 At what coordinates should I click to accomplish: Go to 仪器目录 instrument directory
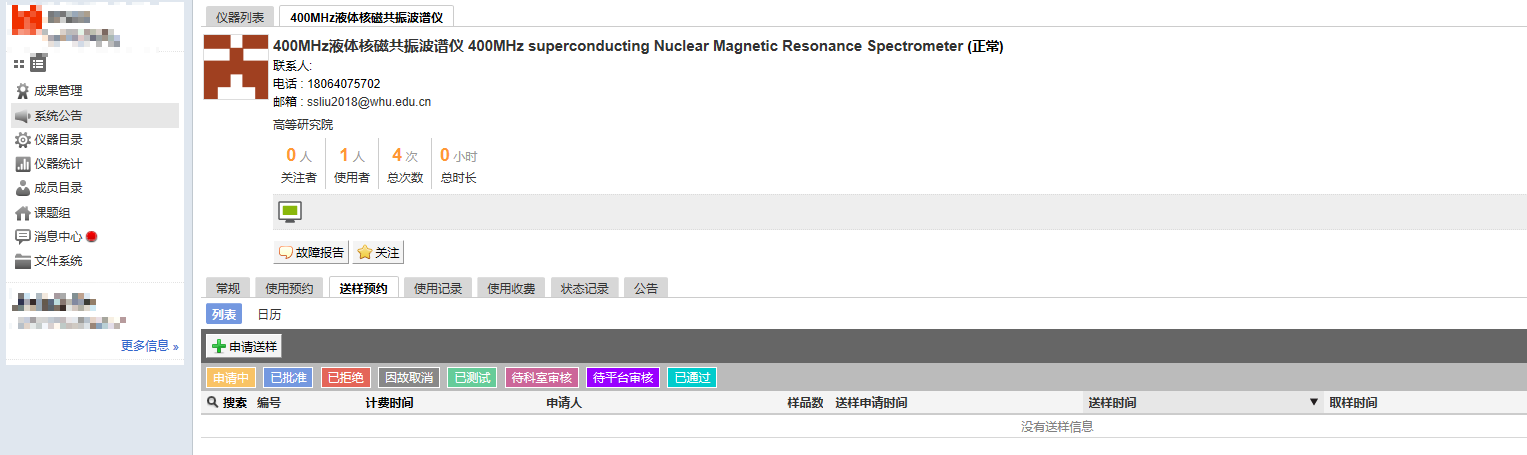click(58, 140)
